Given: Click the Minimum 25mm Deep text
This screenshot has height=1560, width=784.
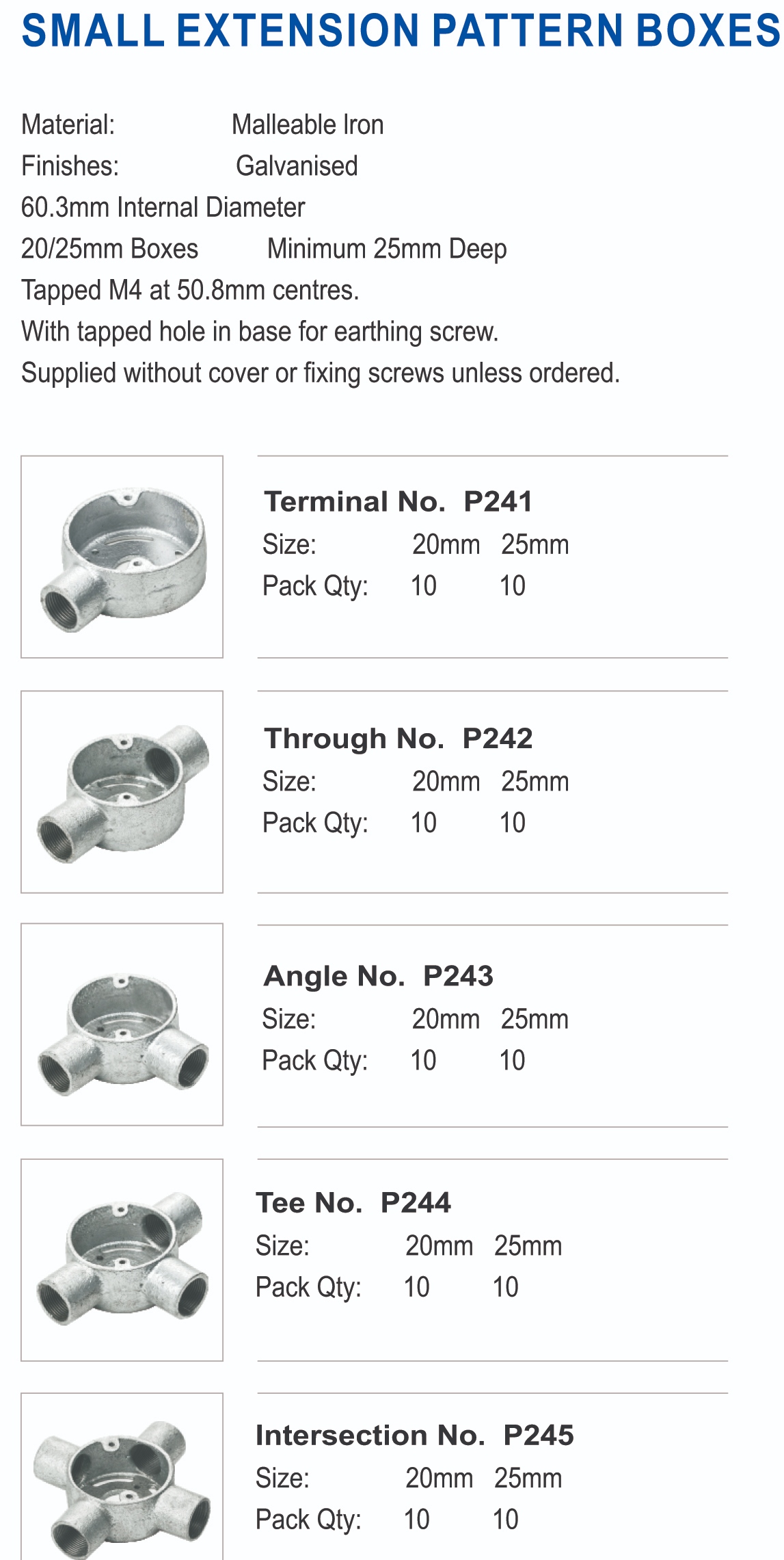Looking at the screenshot, I should pos(387,249).
